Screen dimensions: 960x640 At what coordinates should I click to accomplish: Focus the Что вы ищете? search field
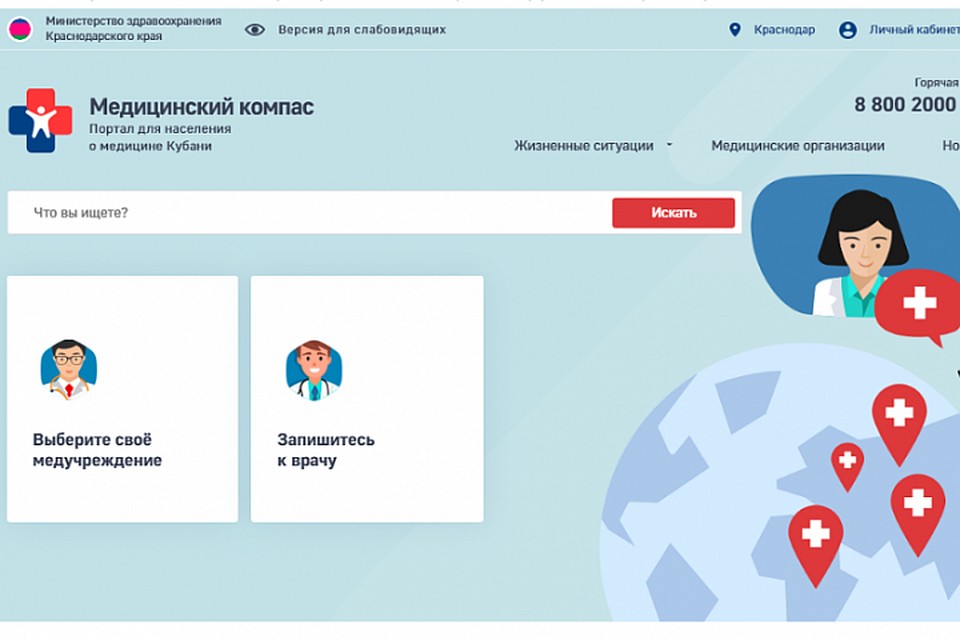pos(310,213)
